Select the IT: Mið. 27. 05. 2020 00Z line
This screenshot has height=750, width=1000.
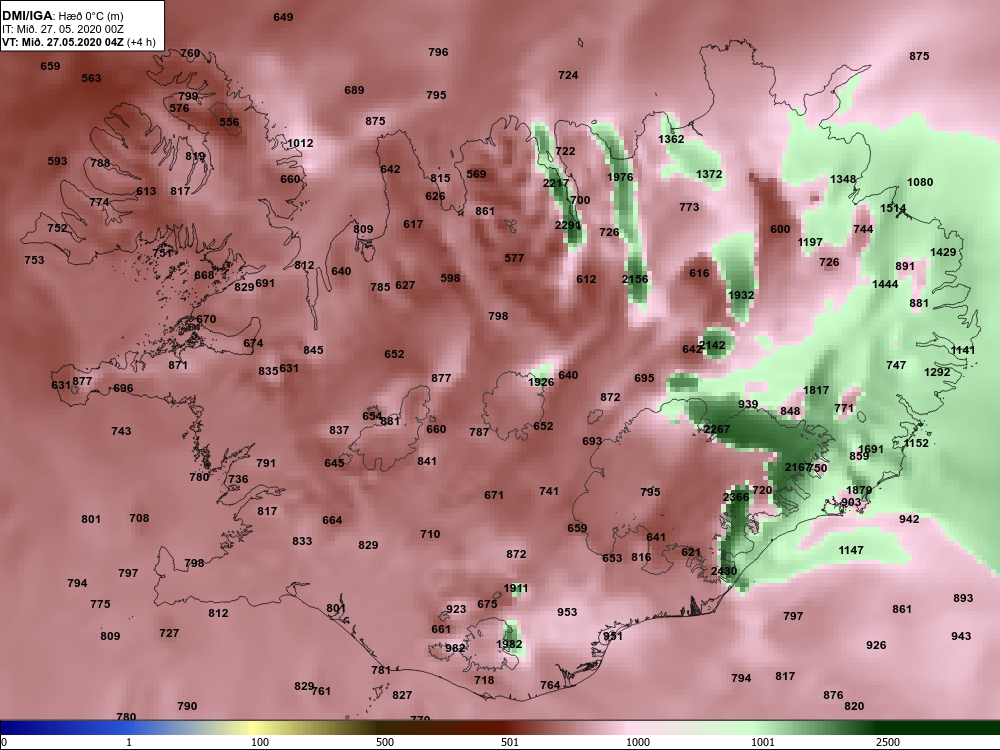[62, 29]
